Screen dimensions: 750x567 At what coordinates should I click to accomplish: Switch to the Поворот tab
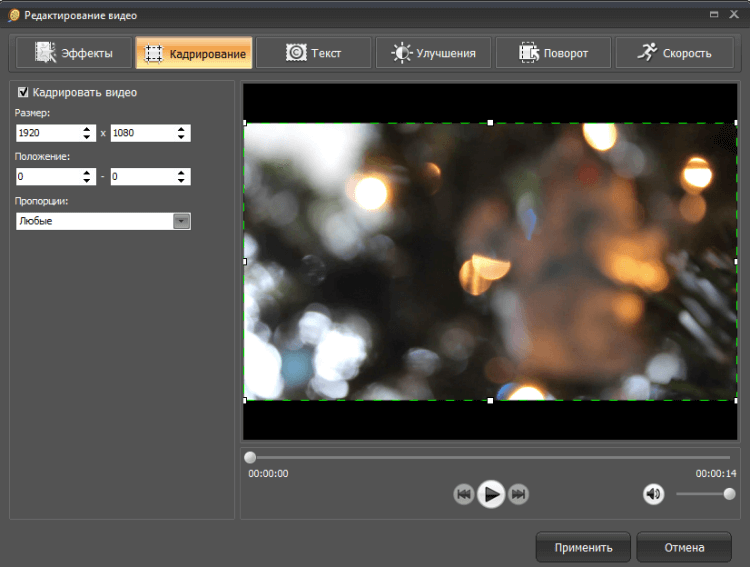pyautogui.click(x=553, y=53)
